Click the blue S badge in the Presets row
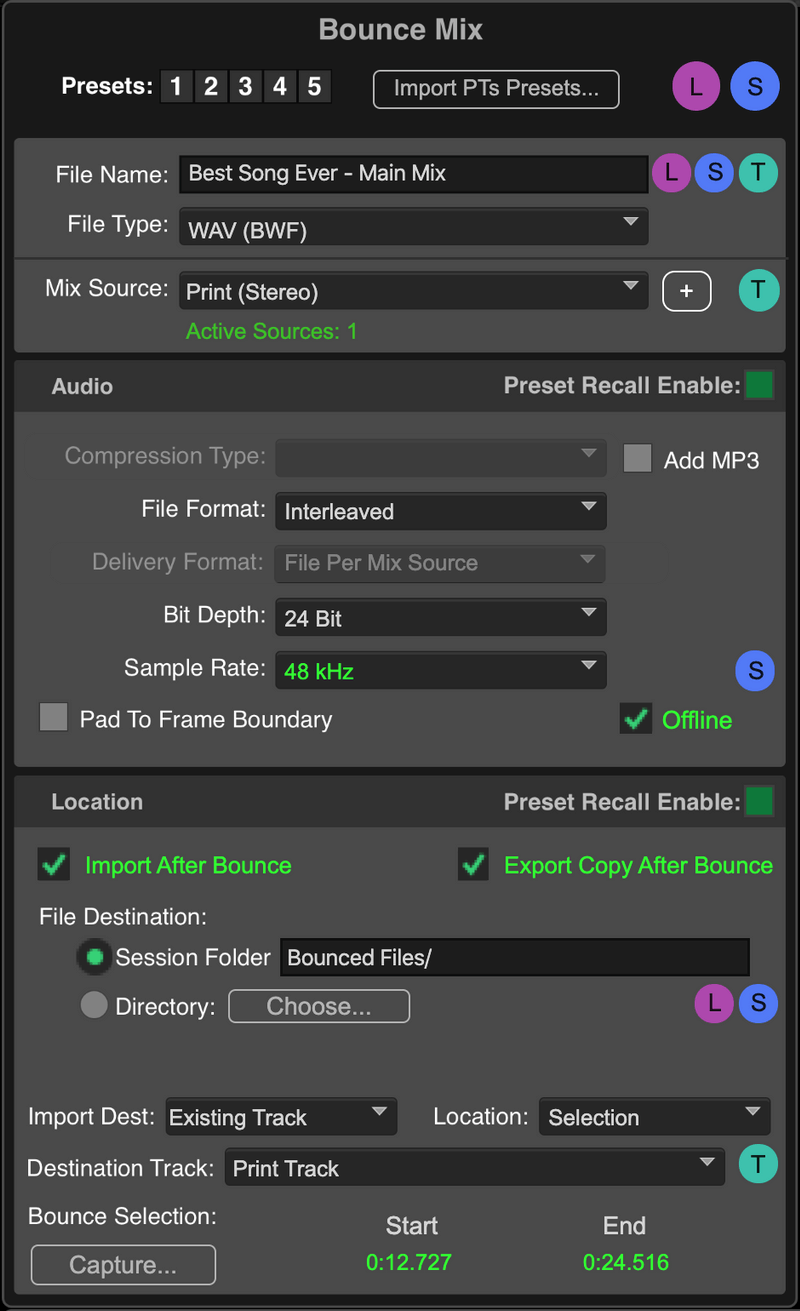800x1311 pixels. point(755,86)
